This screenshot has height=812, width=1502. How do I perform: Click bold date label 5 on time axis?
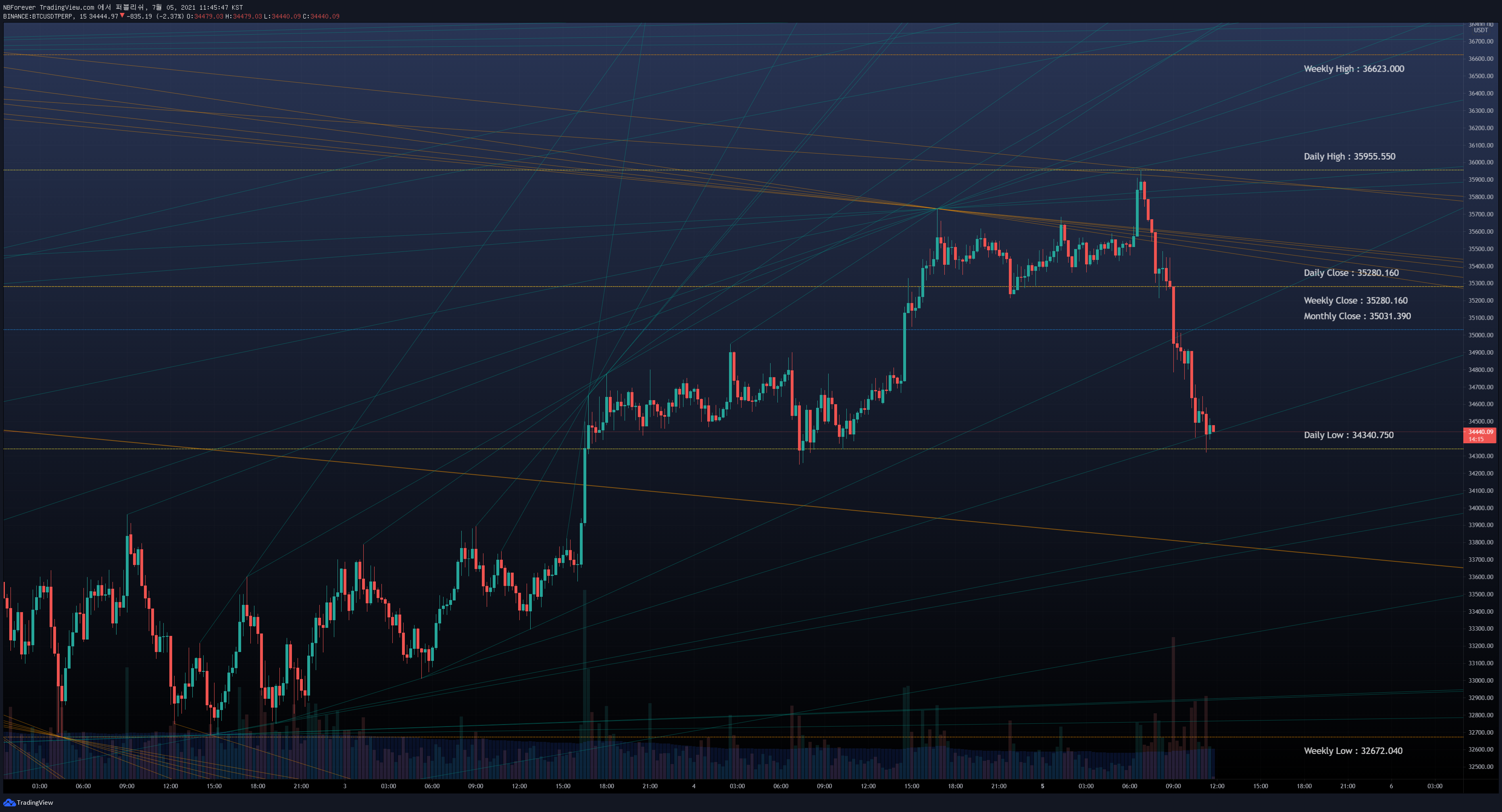pyautogui.click(x=1043, y=786)
